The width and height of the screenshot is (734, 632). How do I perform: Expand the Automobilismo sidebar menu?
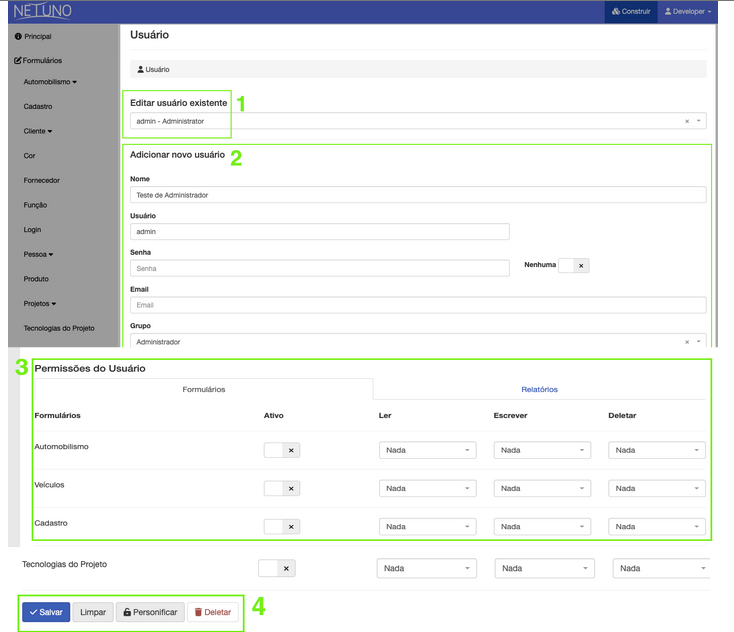click(50, 82)
